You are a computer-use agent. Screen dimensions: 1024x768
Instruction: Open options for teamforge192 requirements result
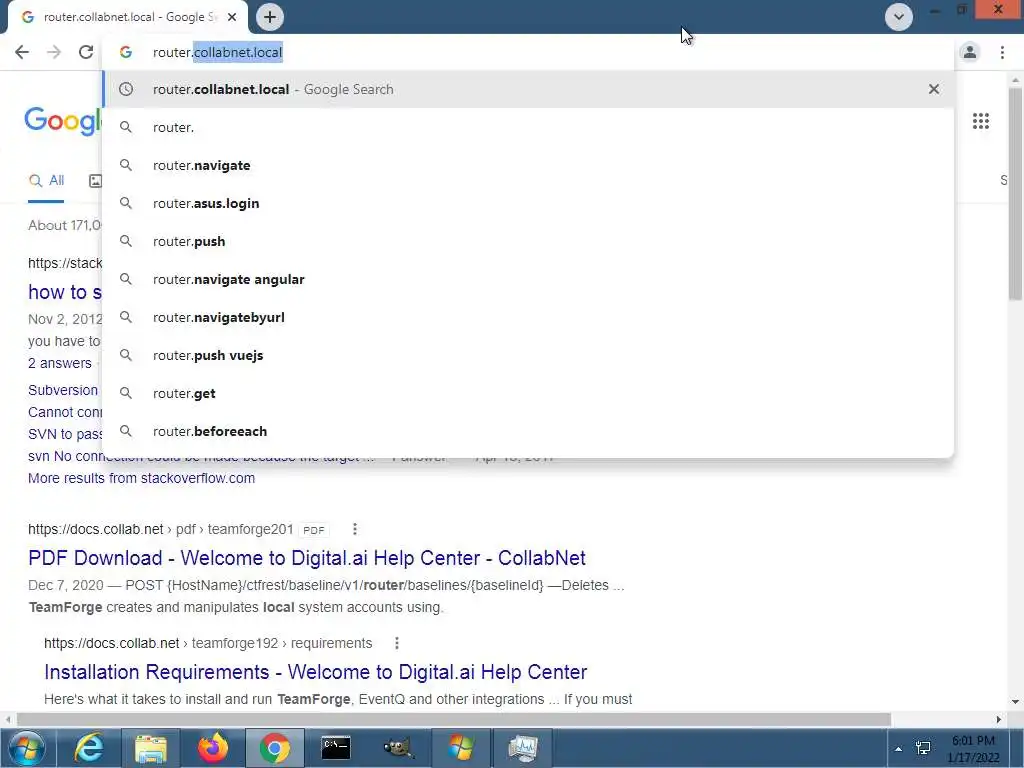(x=396, y=643)
